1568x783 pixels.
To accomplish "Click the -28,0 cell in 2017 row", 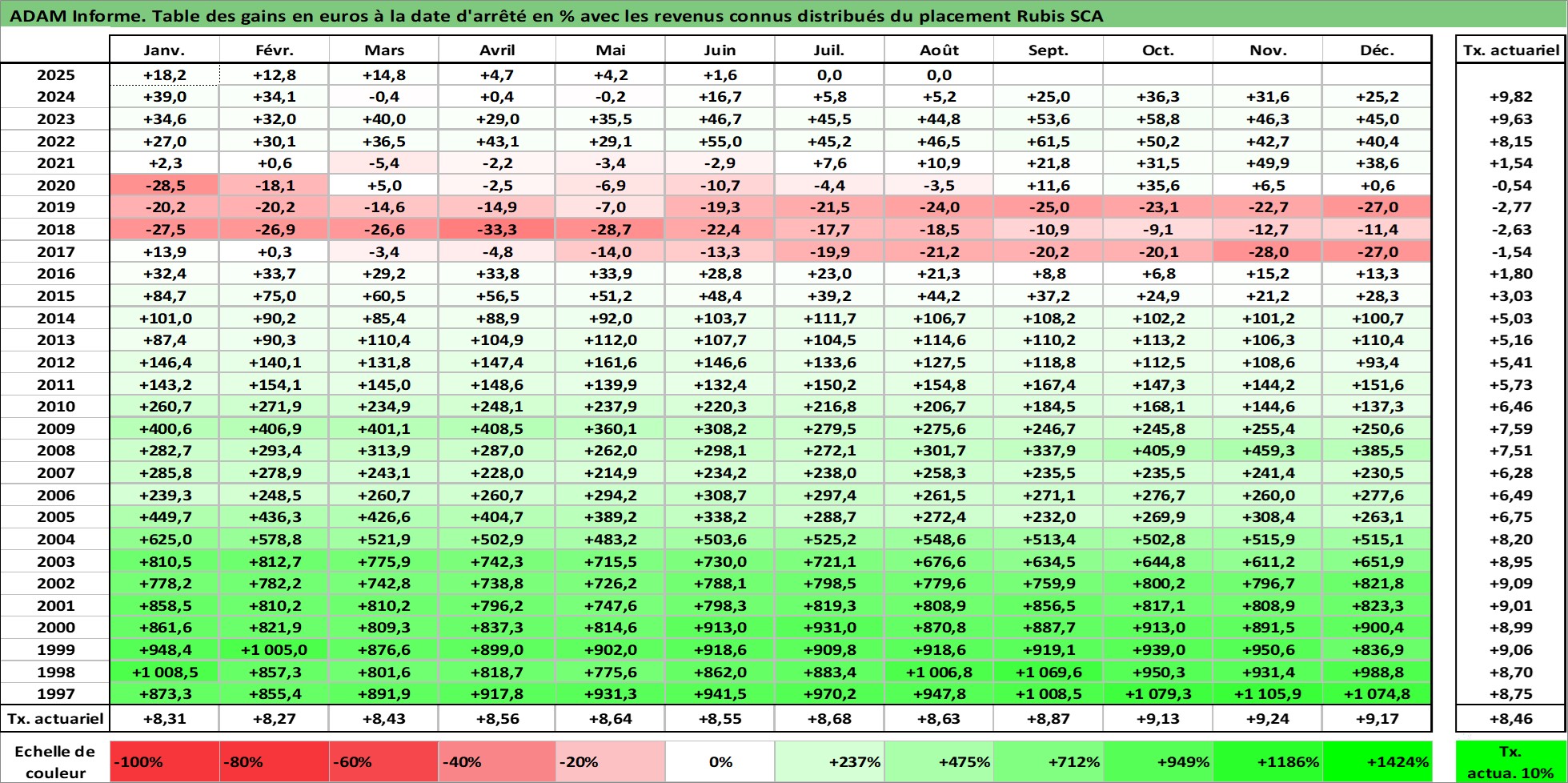I will (x=1268, y=252).
